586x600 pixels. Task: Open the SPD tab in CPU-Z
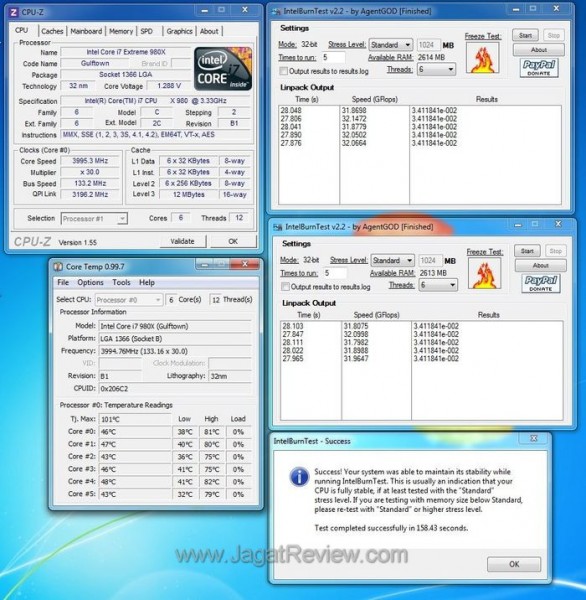coord(147,31)
